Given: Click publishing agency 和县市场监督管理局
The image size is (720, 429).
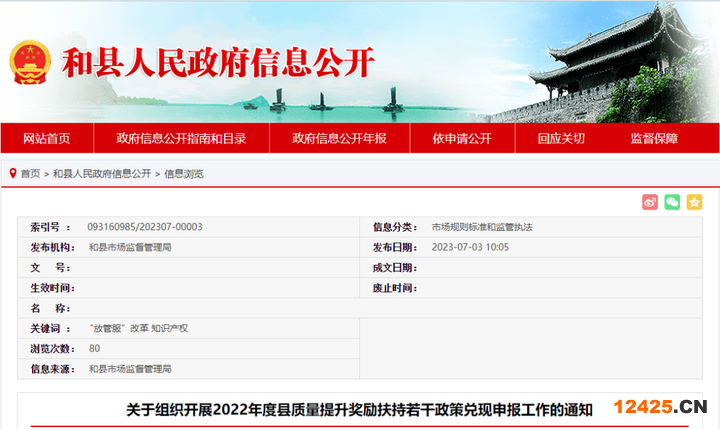Looking at the screenshot, I should pyautogui.click(x=130, y=247).
